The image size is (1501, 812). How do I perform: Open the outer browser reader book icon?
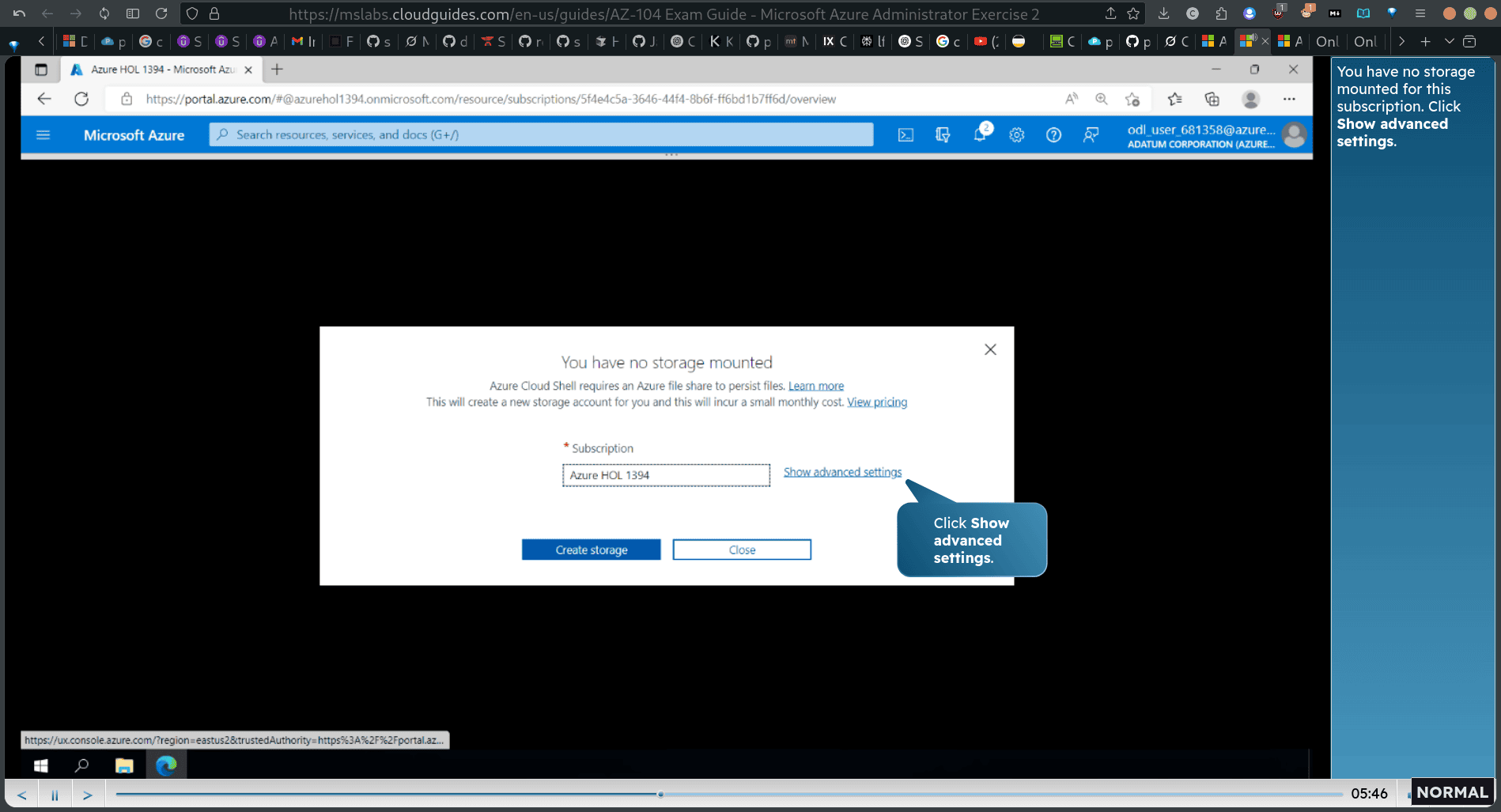click(1363, 13)
